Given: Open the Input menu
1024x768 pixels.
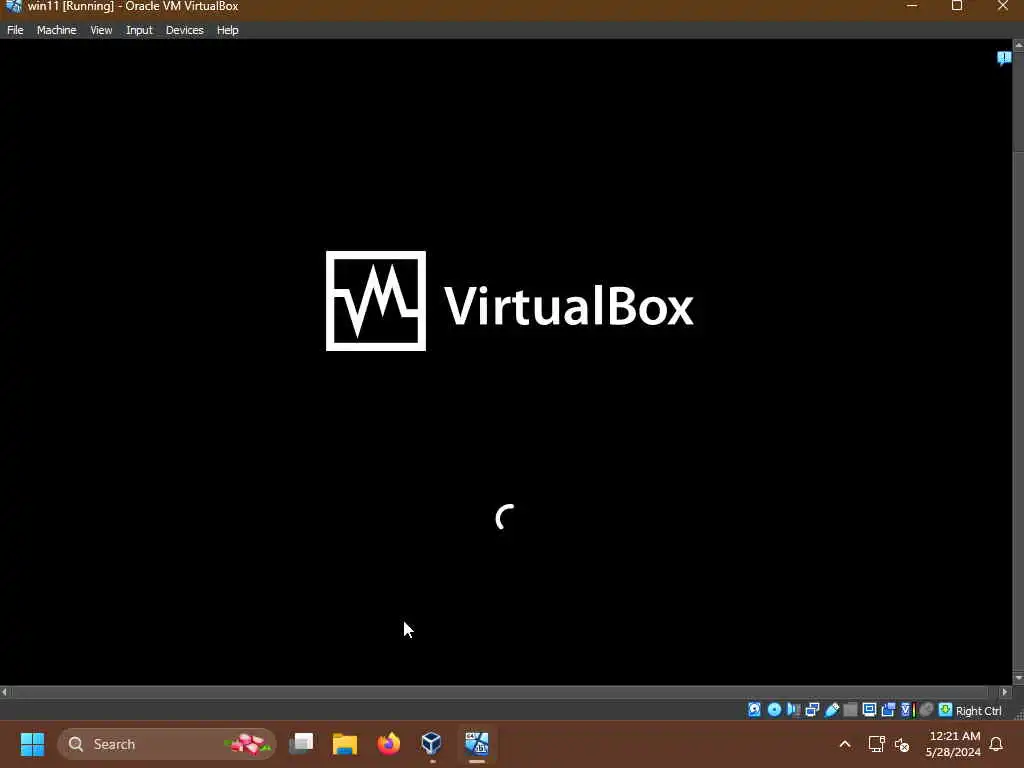Looking at the screenshot, I should (x=138, y=30).
